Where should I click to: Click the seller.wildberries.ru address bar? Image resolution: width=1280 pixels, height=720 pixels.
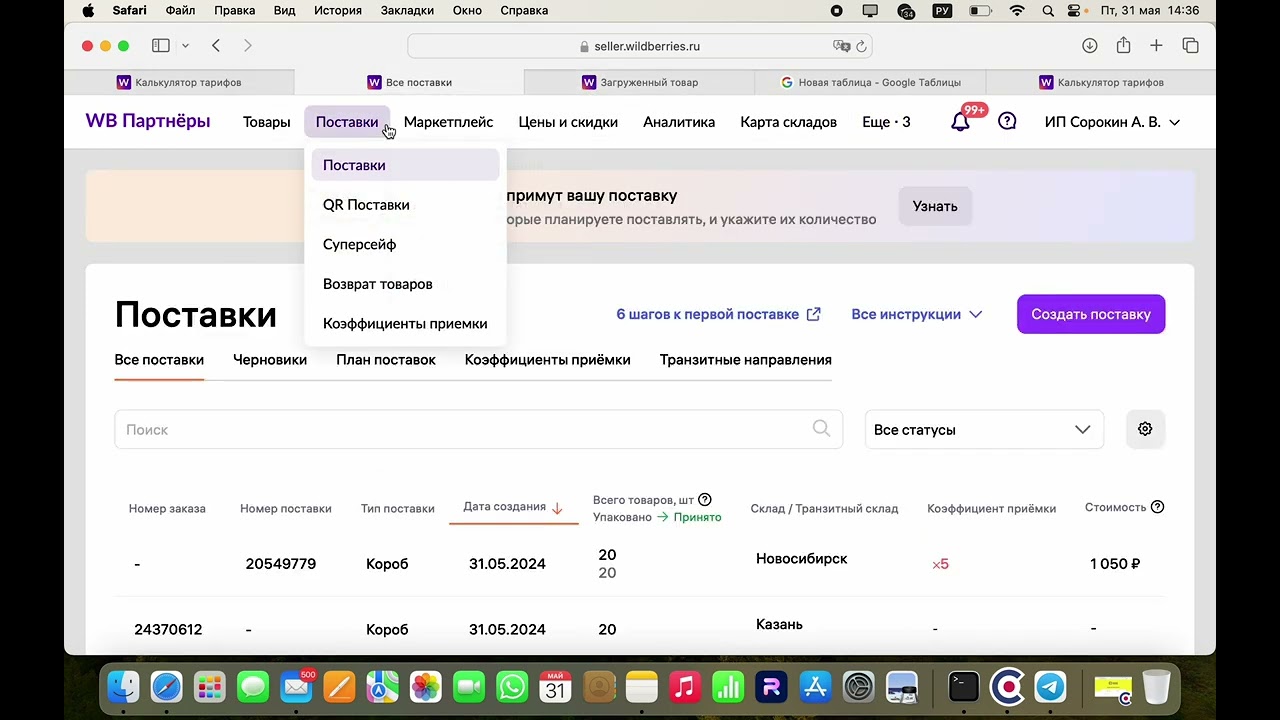tap(640, 46)
